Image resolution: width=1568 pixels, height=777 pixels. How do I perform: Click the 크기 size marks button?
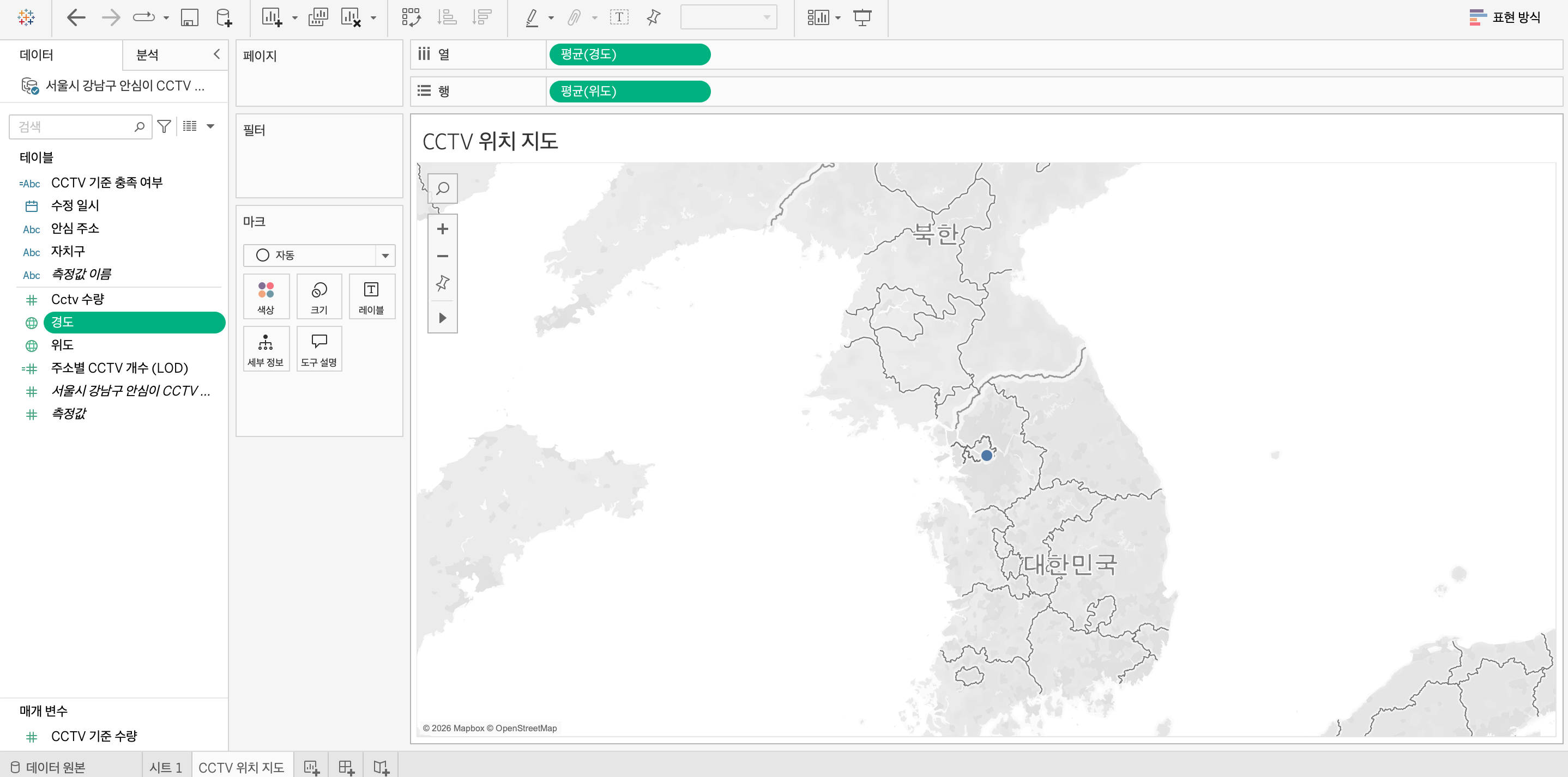[x=319, y=296]
